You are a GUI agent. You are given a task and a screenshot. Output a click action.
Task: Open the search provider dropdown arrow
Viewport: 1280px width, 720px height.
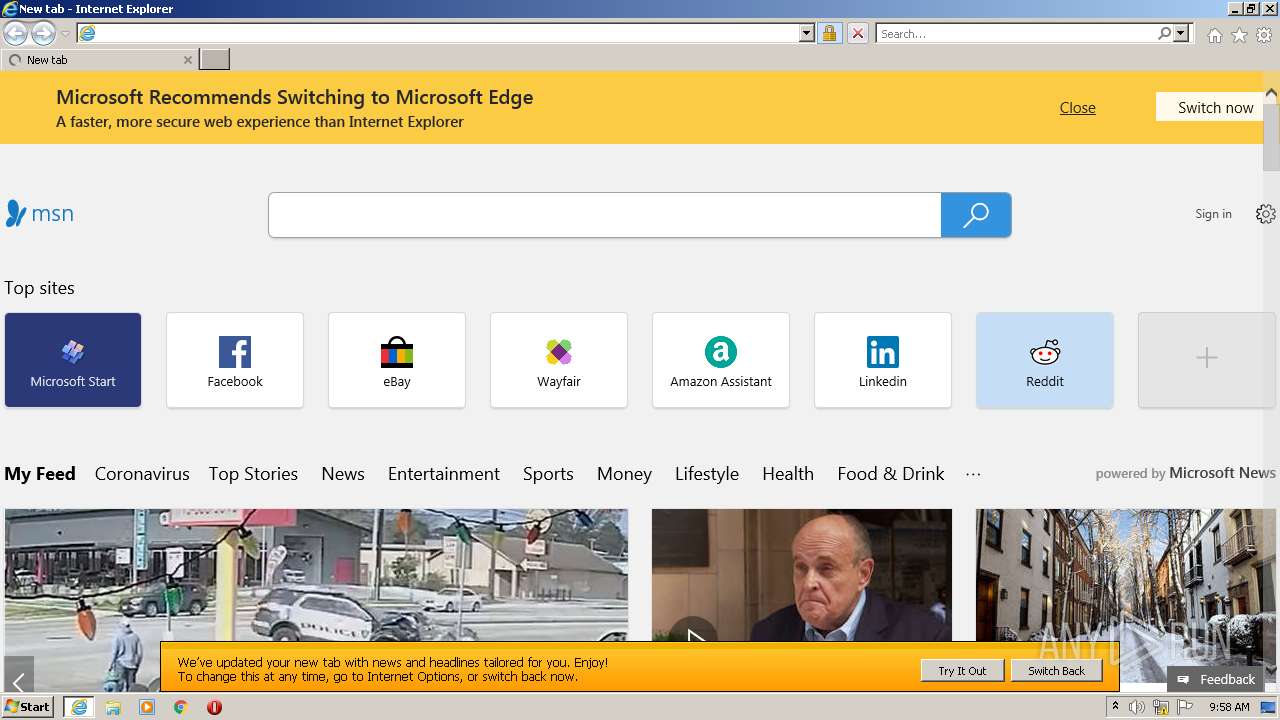click(x=1181, y=34)
